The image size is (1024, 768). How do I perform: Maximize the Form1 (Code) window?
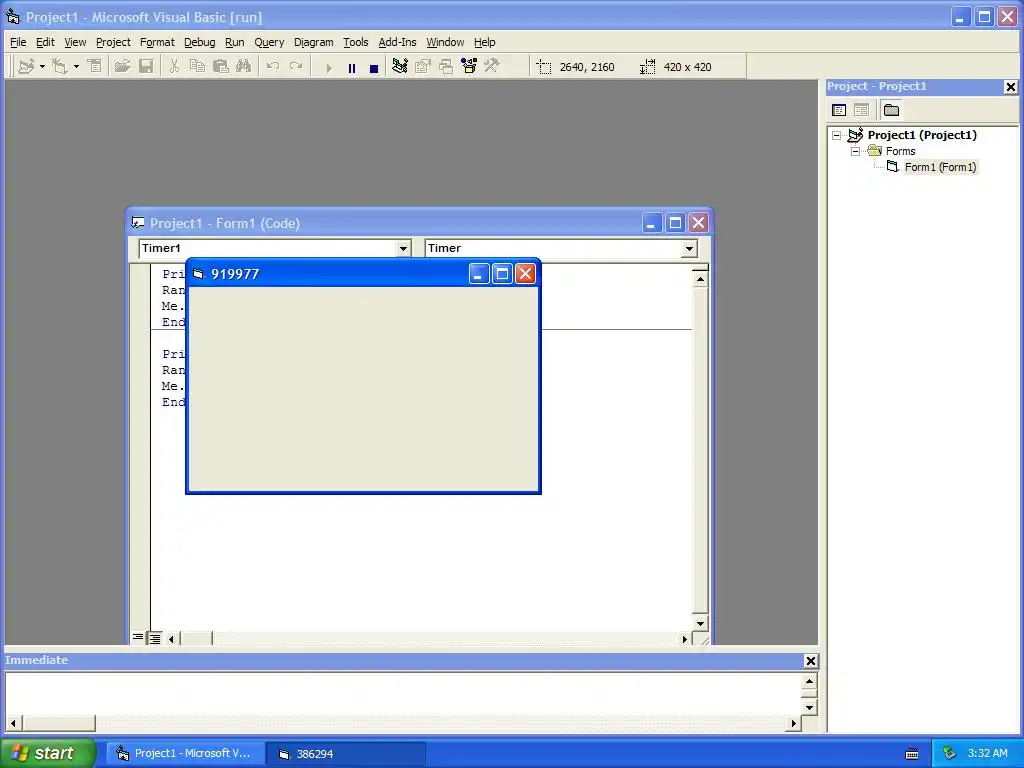click(x=675, y=223)
